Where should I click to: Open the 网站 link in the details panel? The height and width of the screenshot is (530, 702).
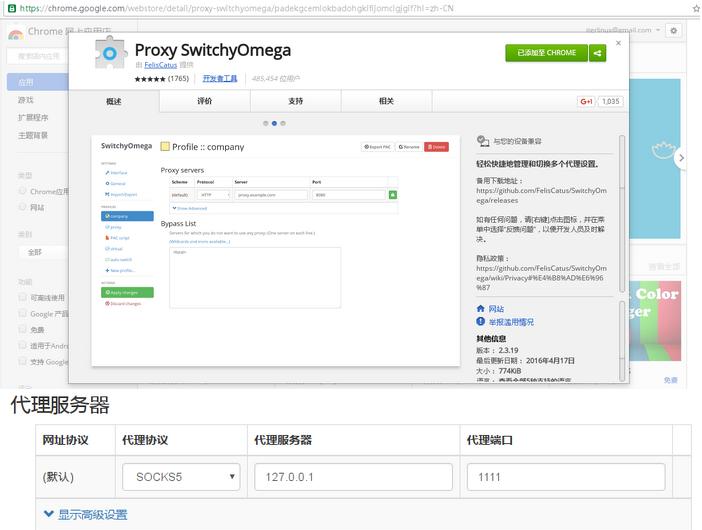pyautogui.click(x=496, y=308)
